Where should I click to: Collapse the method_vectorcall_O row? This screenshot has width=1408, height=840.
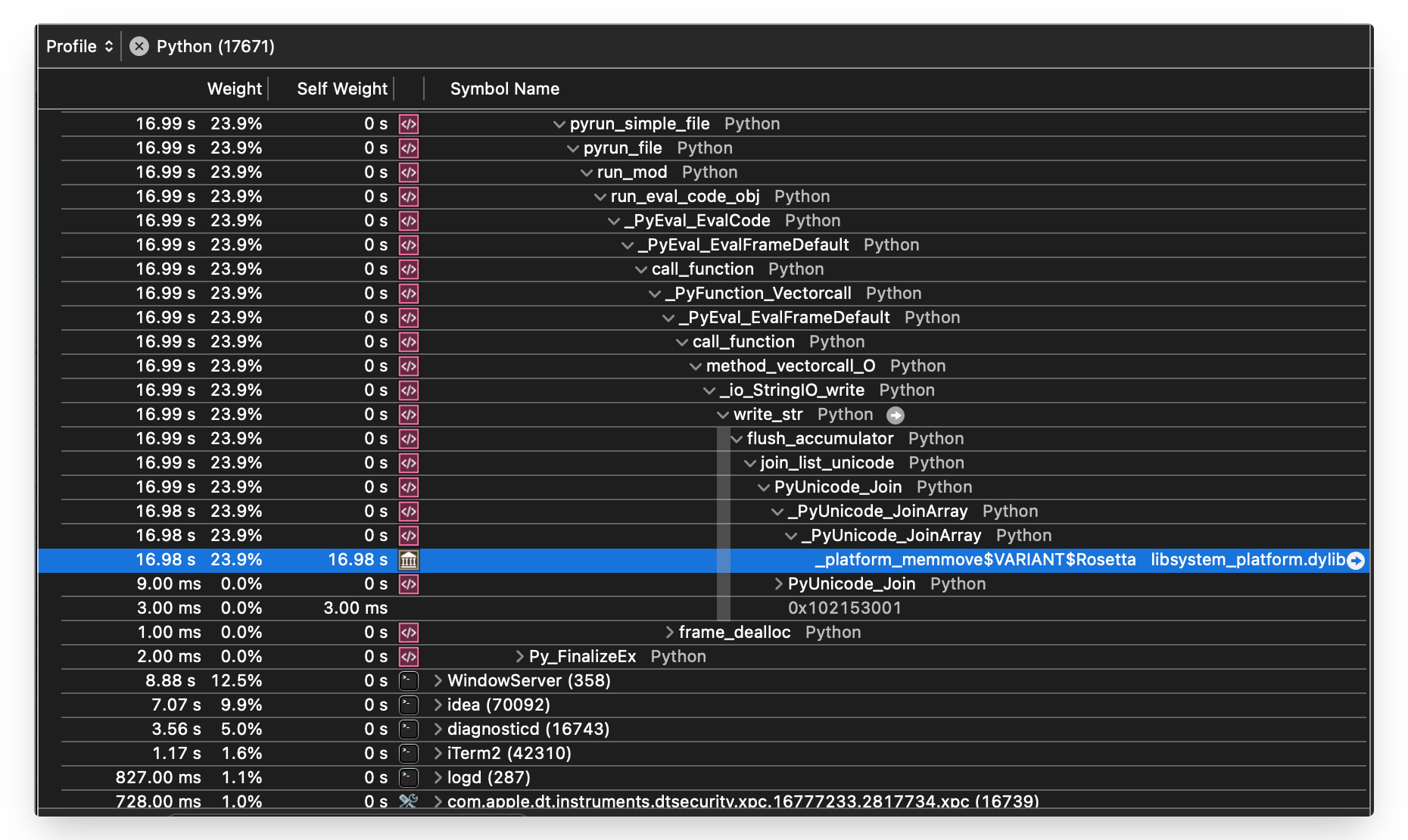pos(696,366)
